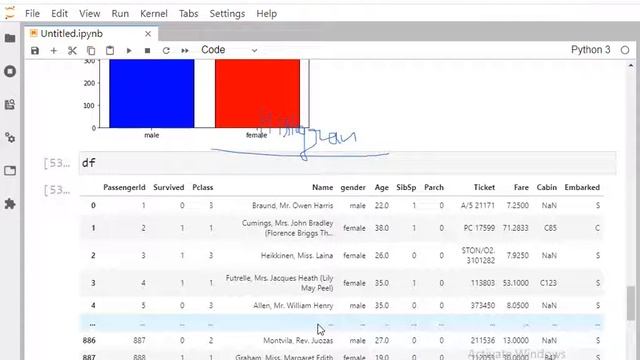Open the File menu
This screenshot has width=640, height=360.
[x=32, y=13]
